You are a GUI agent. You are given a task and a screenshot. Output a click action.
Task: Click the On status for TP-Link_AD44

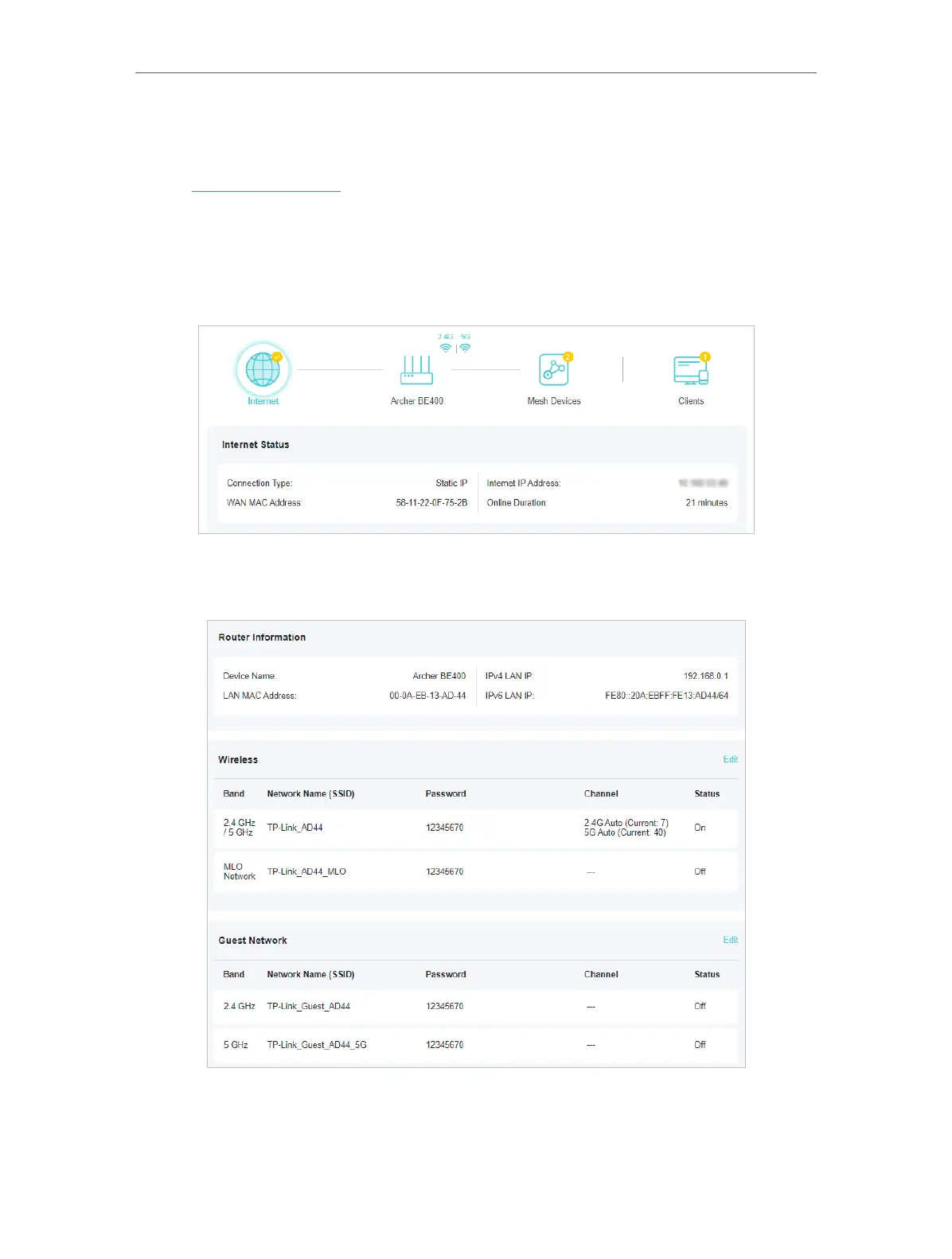coord(700,828)
